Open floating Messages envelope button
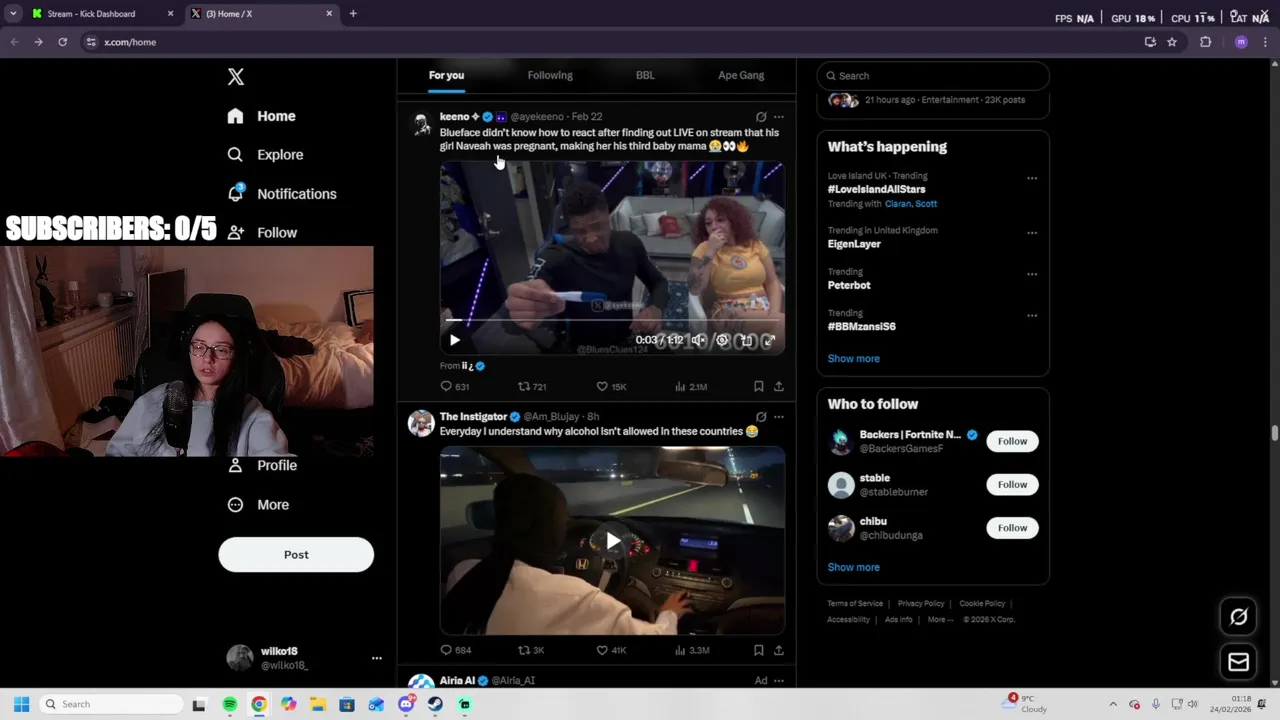 point(1238,662)
